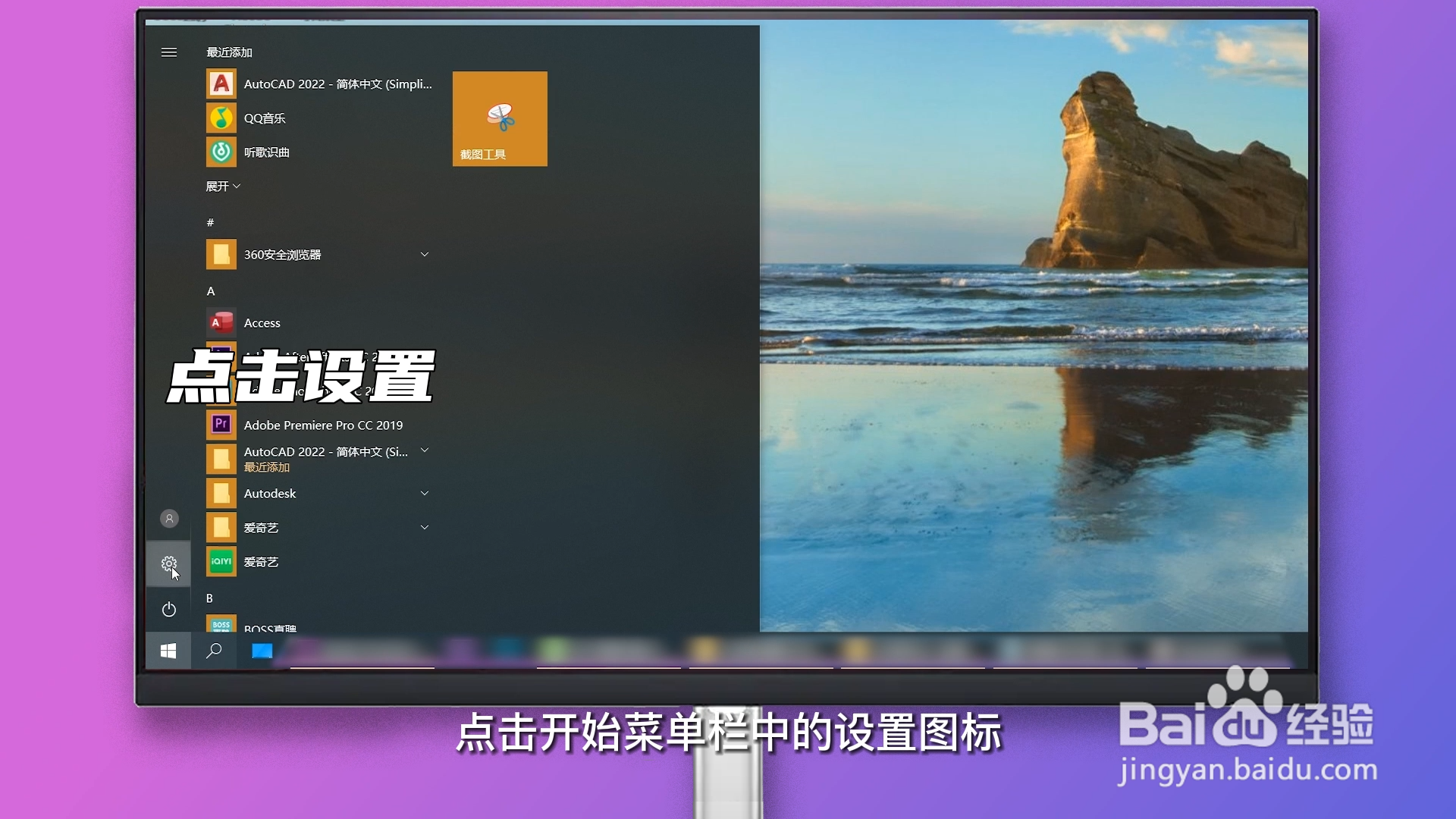1456x819 pixels.
Task: Expand 360安全浏览器 folder chevron
Action: [425, 254]
